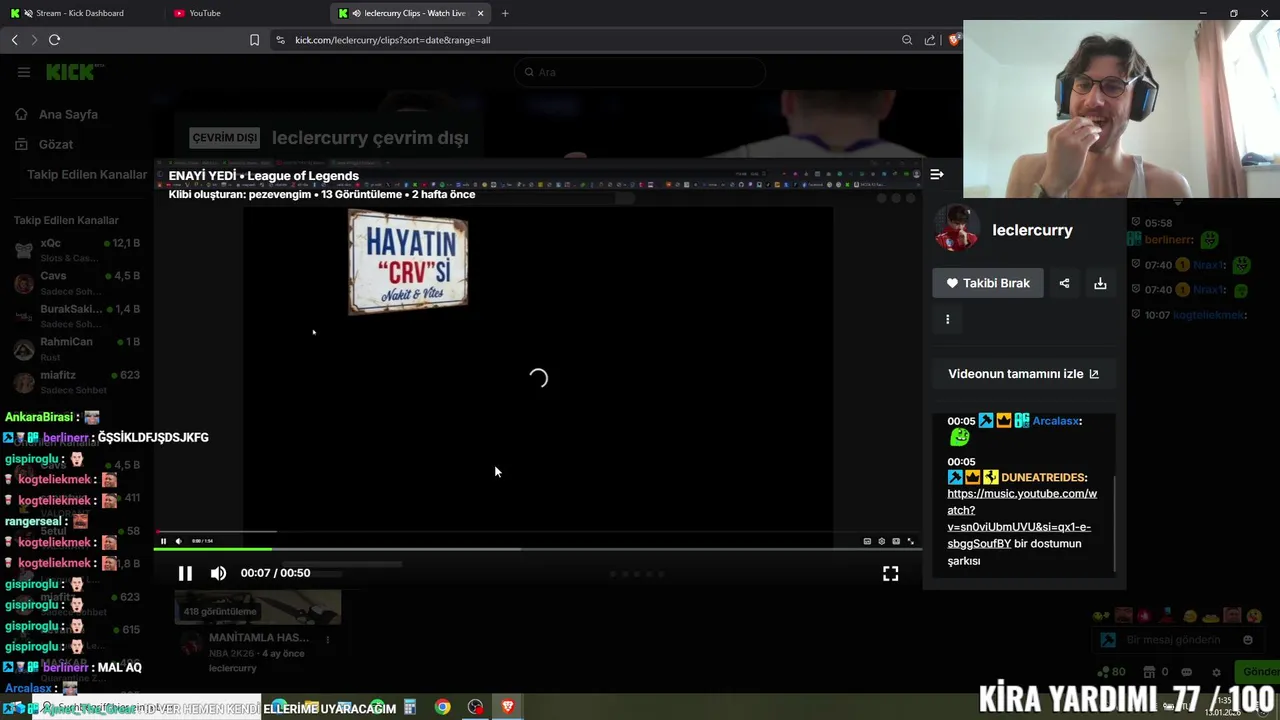Seek on the clip progress bar

point(537,549)
